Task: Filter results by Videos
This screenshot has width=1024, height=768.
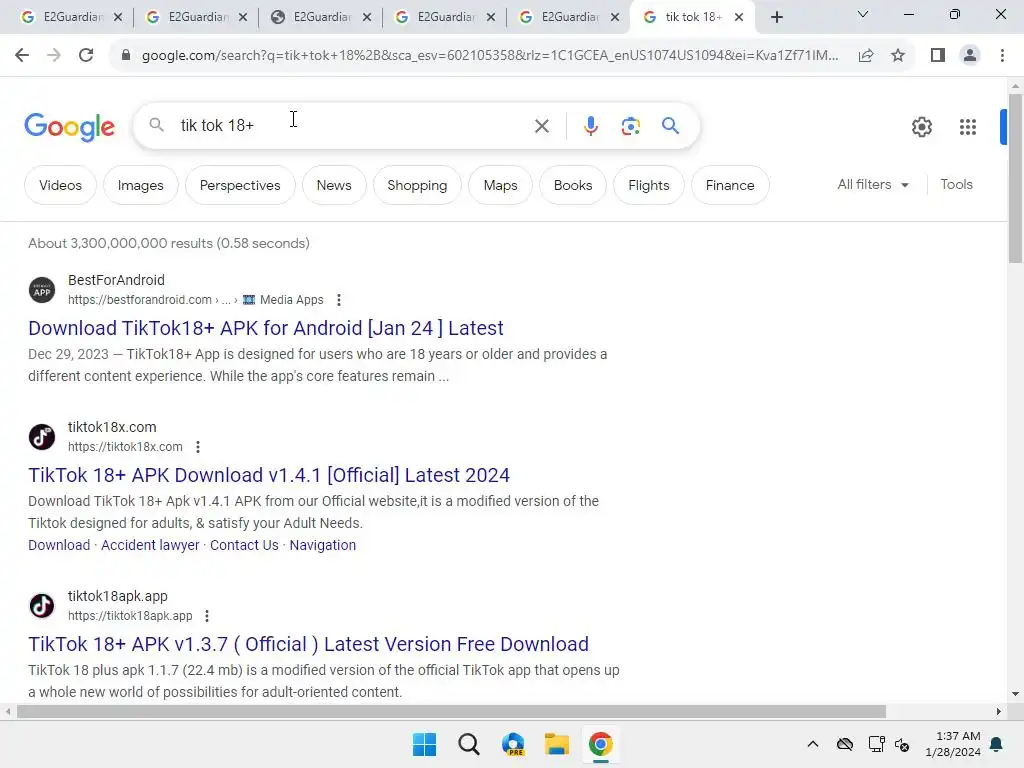Action: click(x=60, y=185)
